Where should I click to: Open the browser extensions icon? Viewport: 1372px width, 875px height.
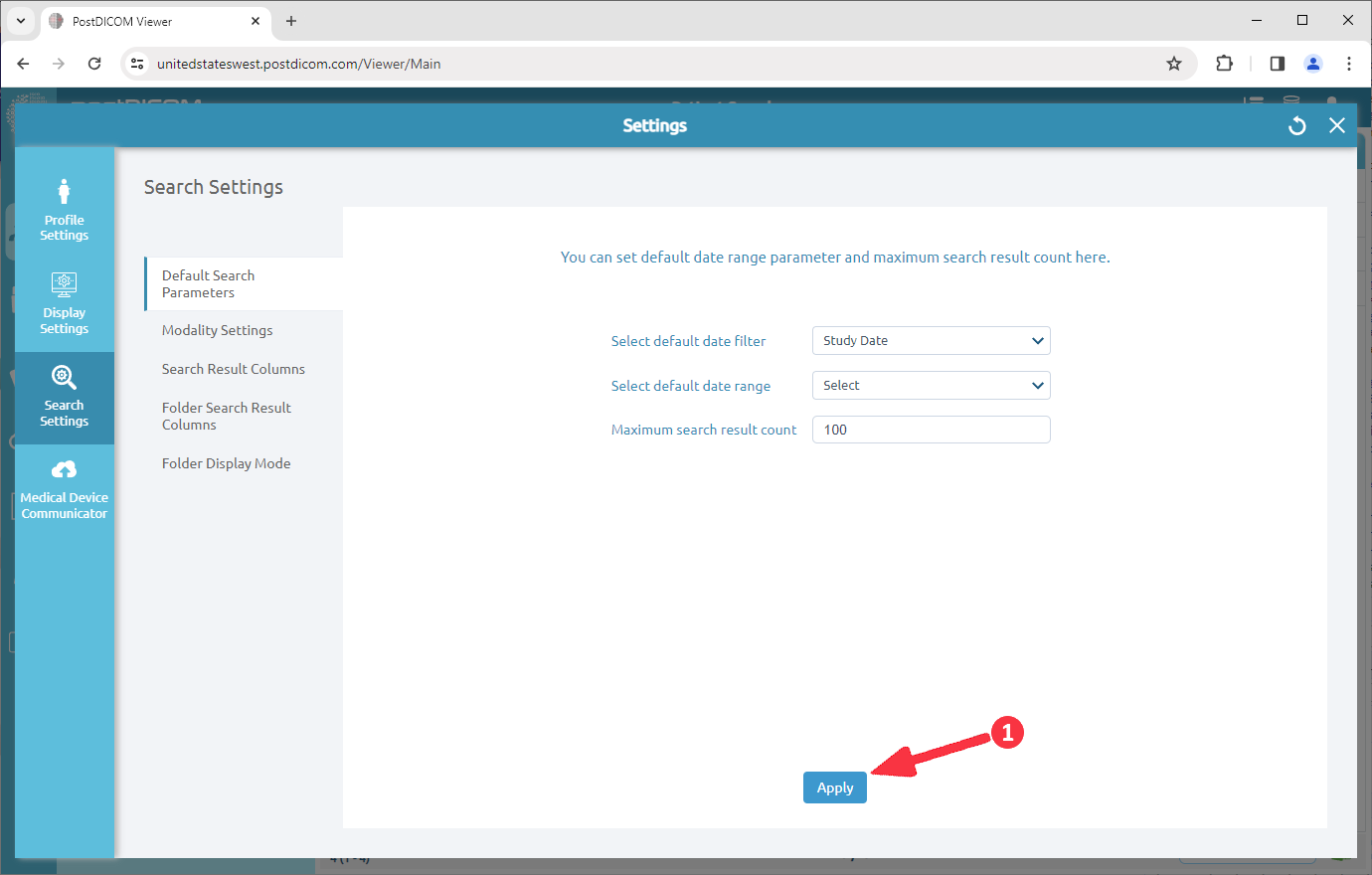(x=1224, y=63)
